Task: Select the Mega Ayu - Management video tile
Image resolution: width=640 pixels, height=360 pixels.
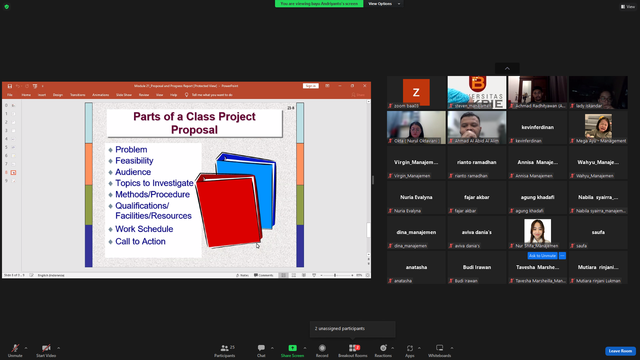Action: 598,128
